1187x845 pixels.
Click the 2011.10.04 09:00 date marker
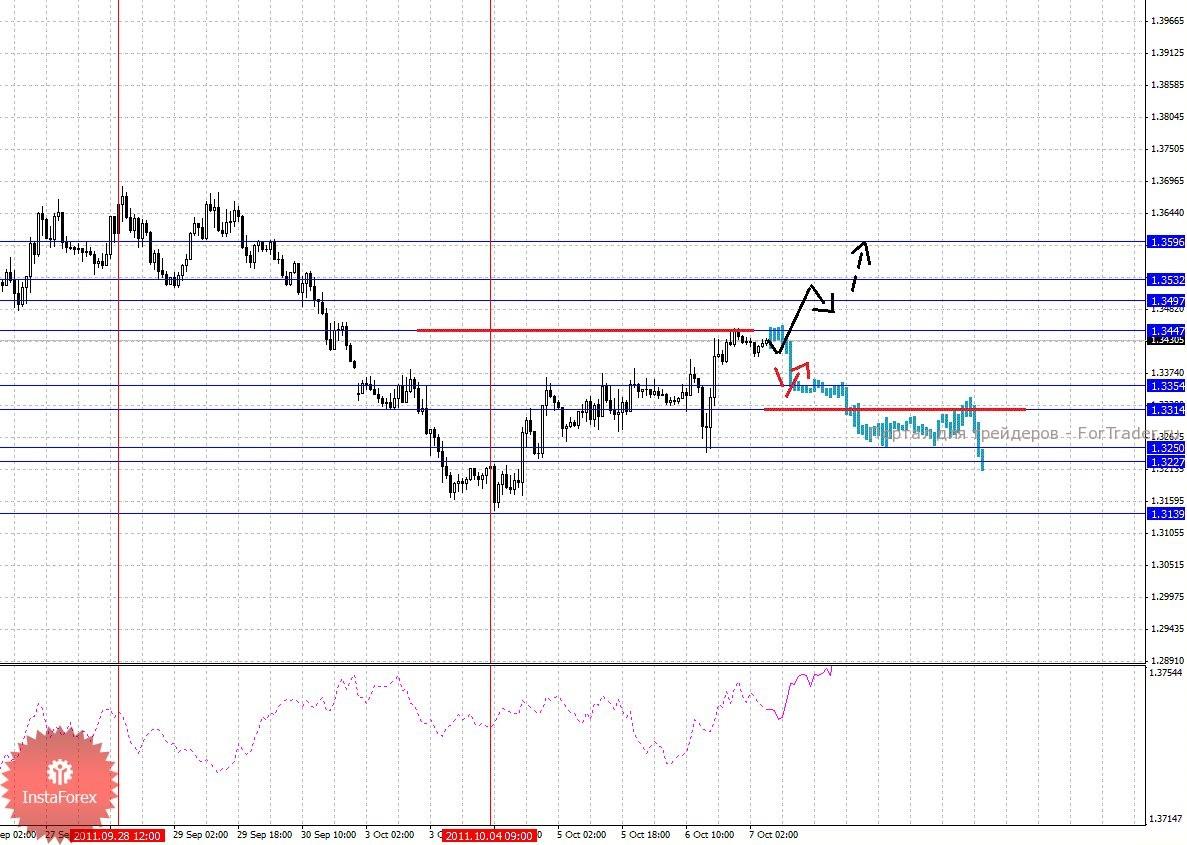click(490, 836)
